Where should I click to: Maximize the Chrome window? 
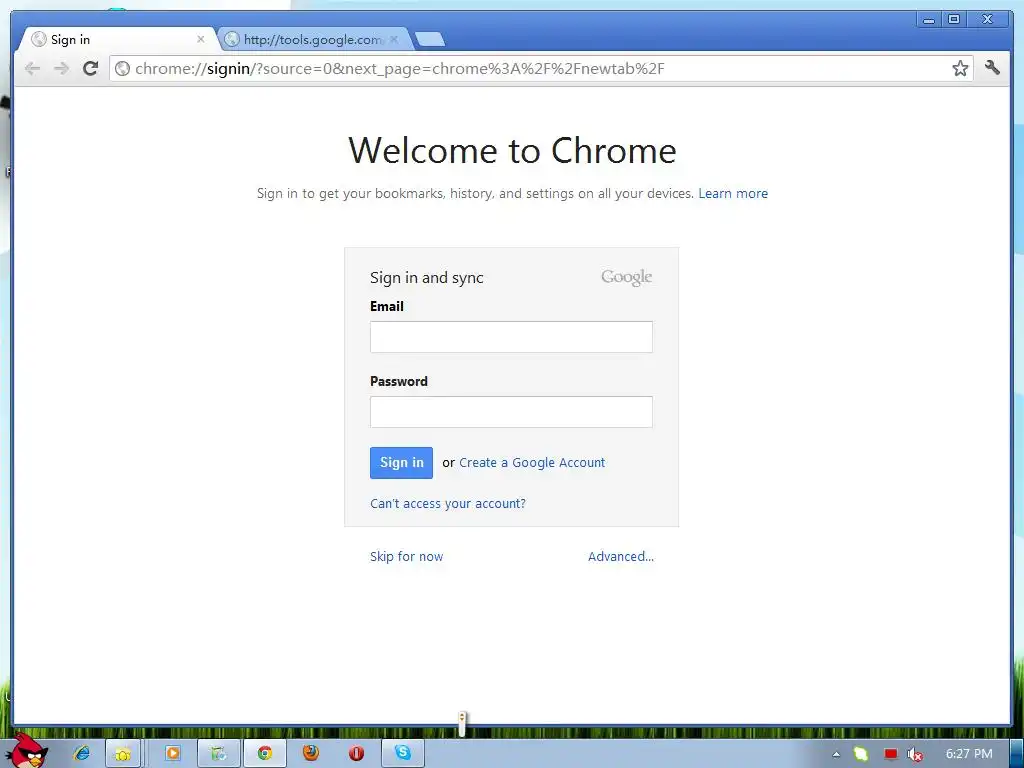pos(954,20)
